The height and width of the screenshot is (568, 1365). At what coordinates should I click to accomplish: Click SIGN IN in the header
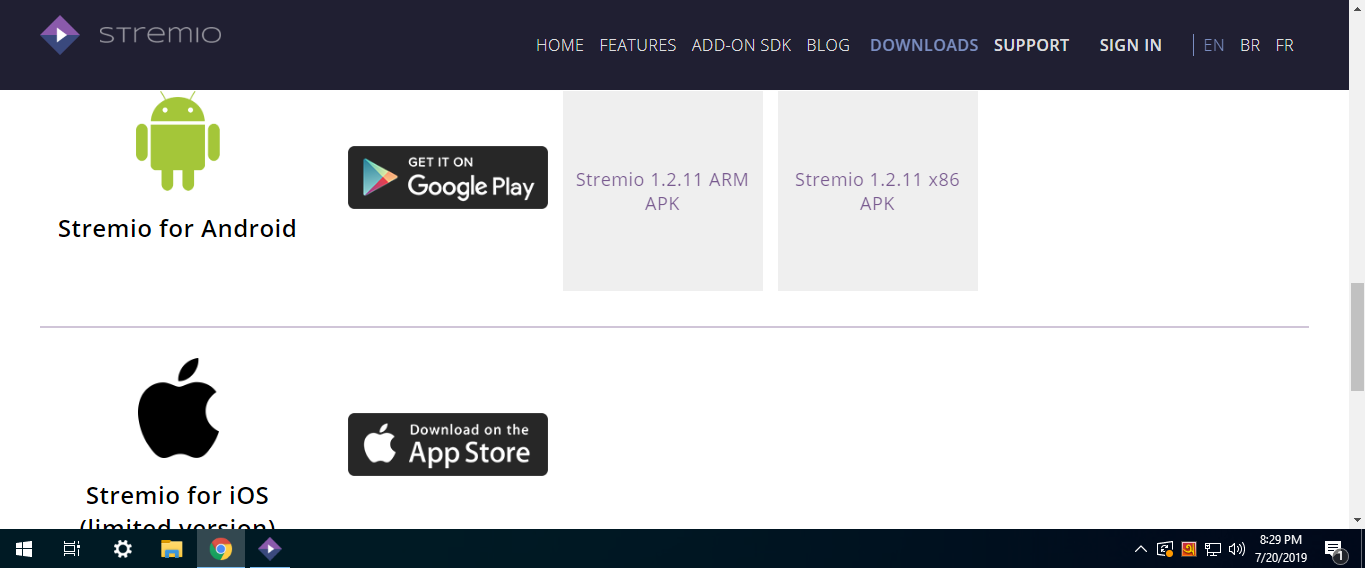point(1130,45)
